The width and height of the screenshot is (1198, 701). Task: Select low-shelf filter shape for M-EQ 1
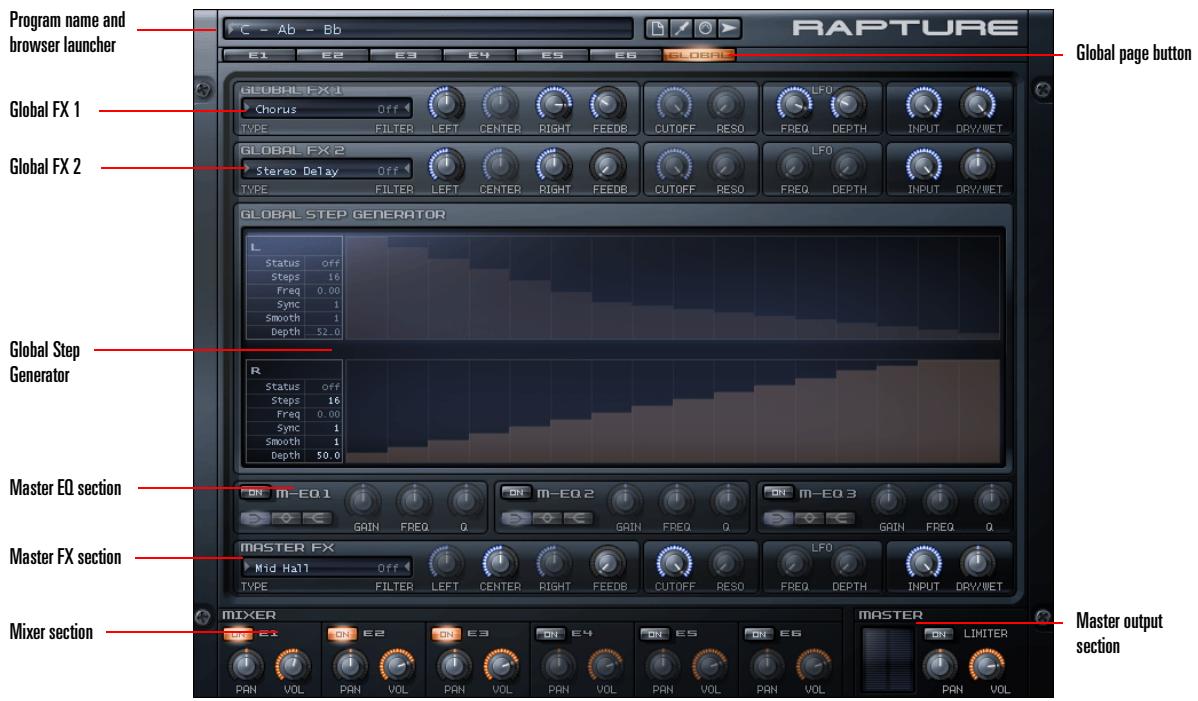pos(254,518)
